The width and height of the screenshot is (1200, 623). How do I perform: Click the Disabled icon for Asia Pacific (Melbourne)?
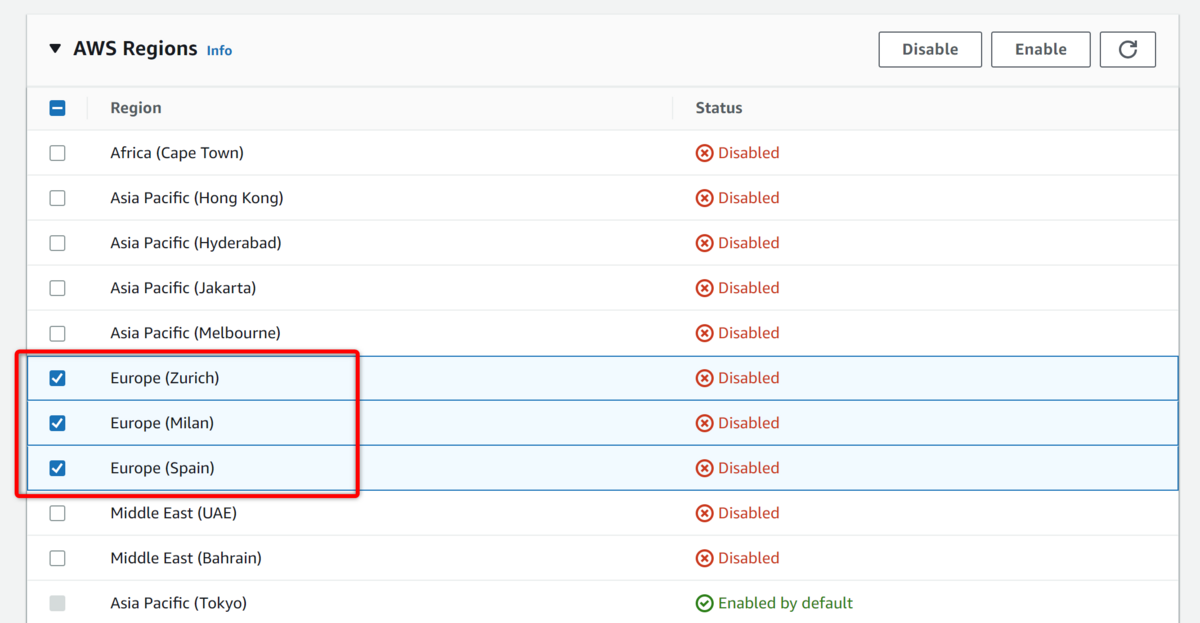tap(704, 333)
